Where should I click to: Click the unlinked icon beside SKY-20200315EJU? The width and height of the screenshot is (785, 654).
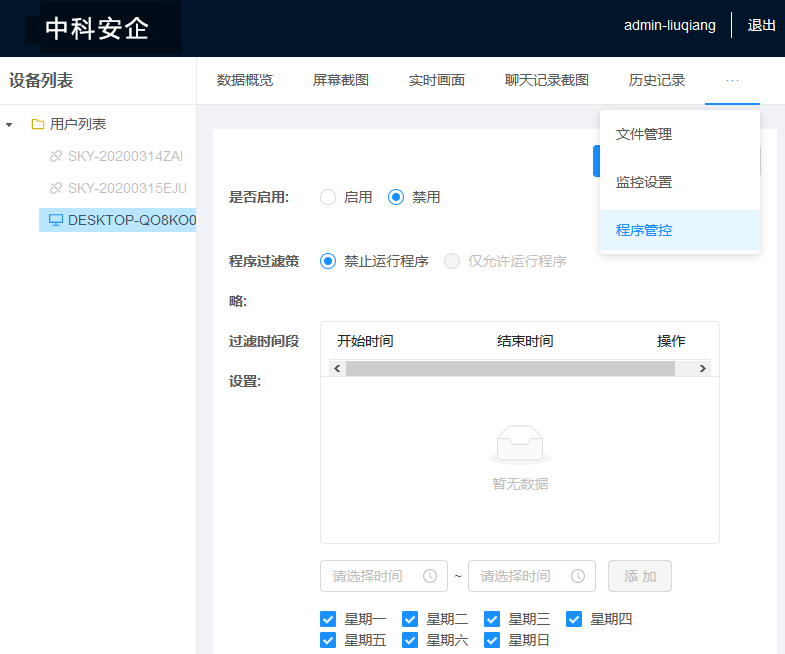[x=56, y=188]
